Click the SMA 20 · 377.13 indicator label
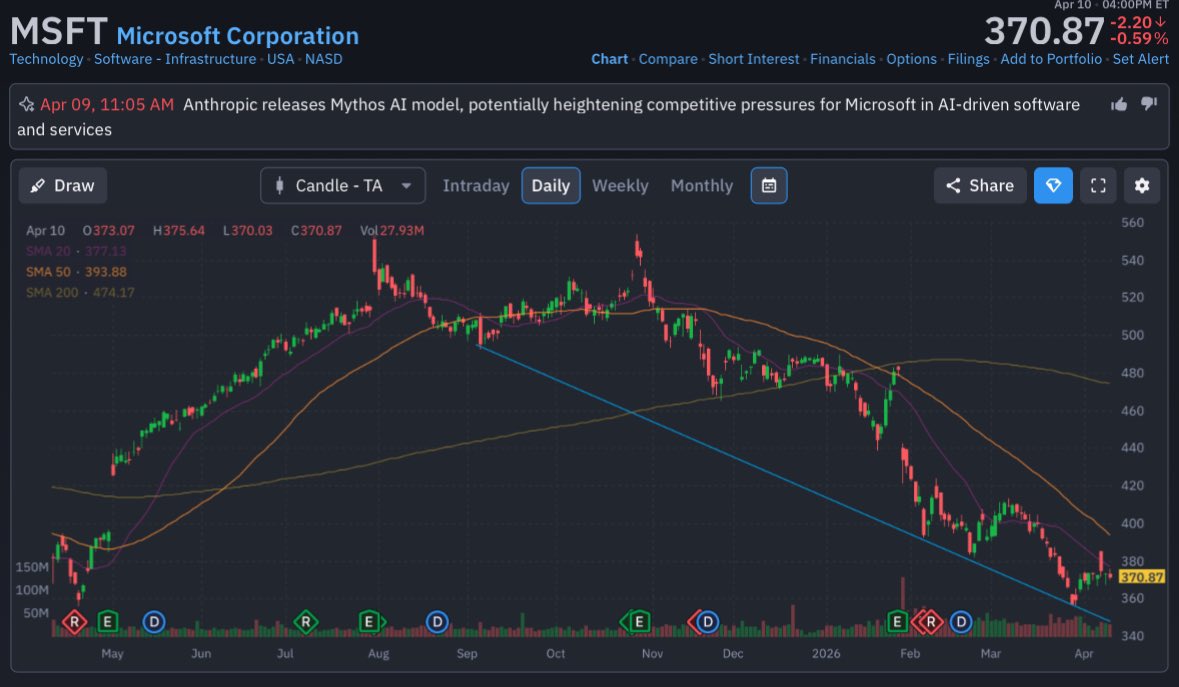 coord(76,251)
